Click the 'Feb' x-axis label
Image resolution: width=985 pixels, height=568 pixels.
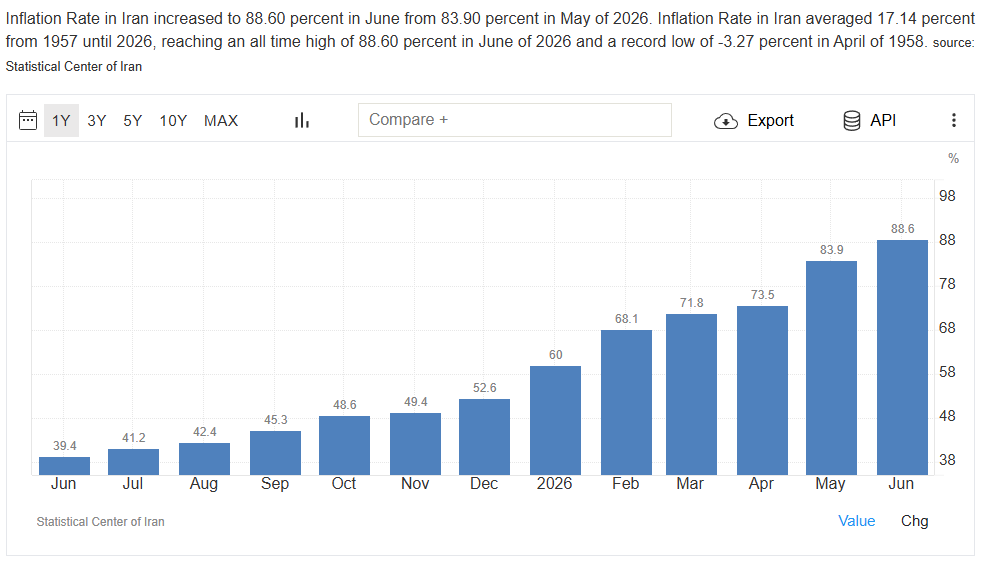click(x=626, y=484)
